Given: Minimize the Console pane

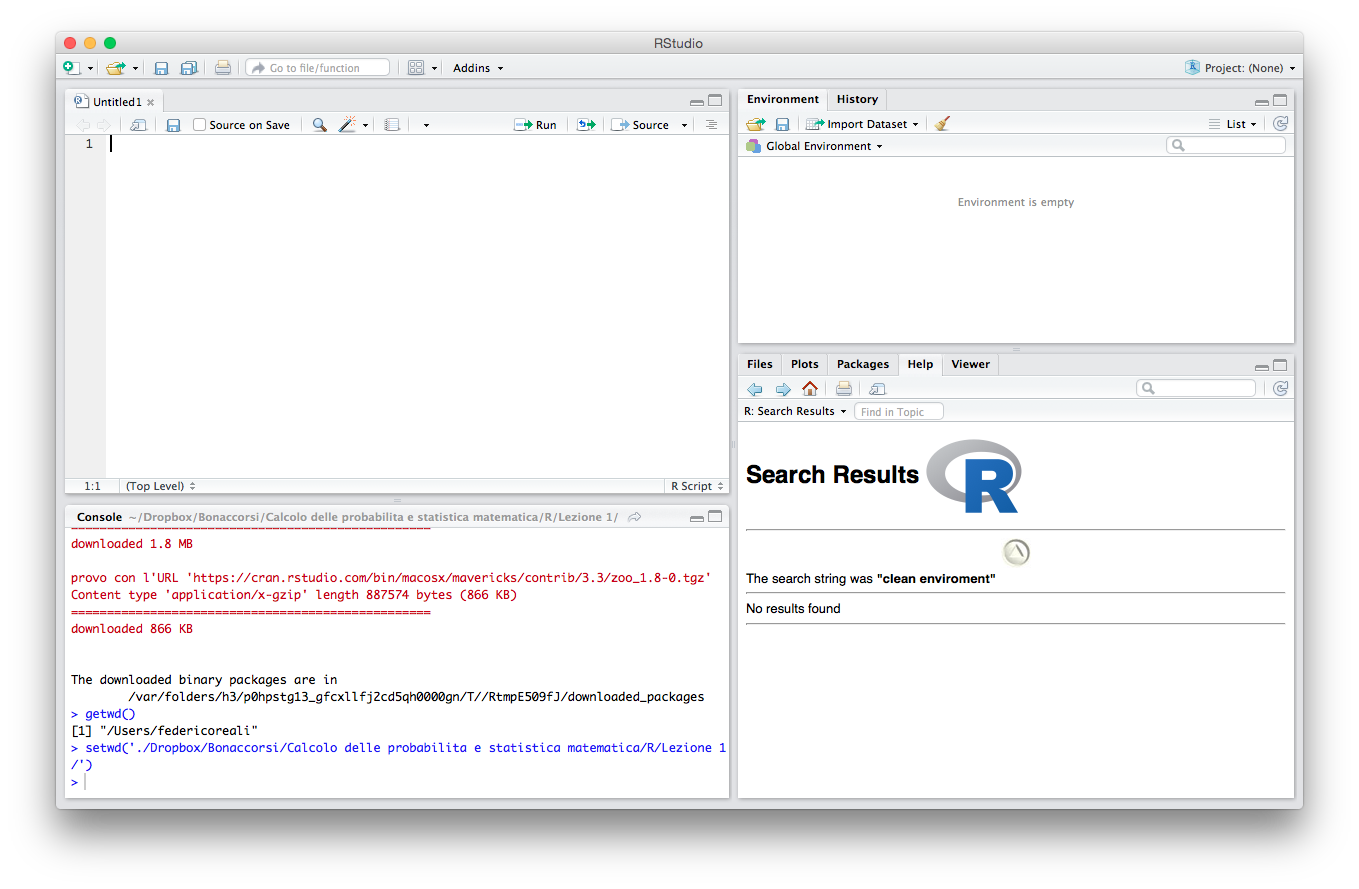Looking at the screenshot, I should 697,518.
